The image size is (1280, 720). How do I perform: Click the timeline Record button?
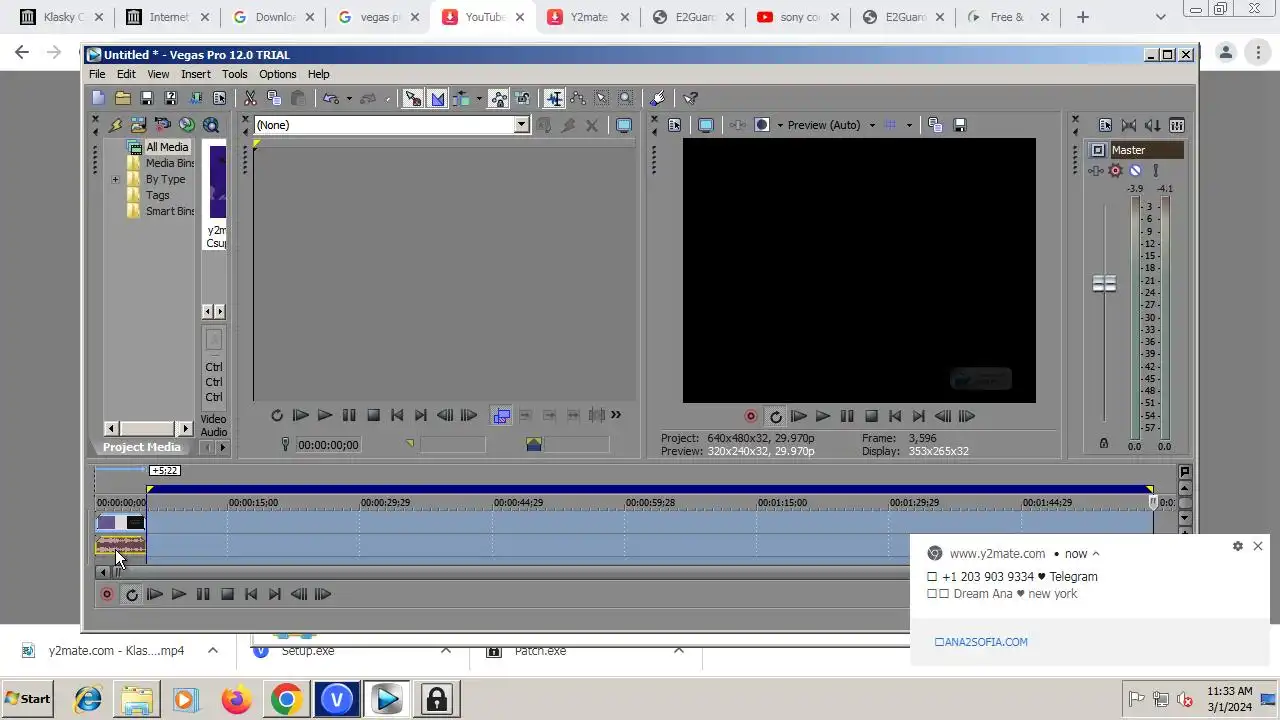[x=107, y=594]
